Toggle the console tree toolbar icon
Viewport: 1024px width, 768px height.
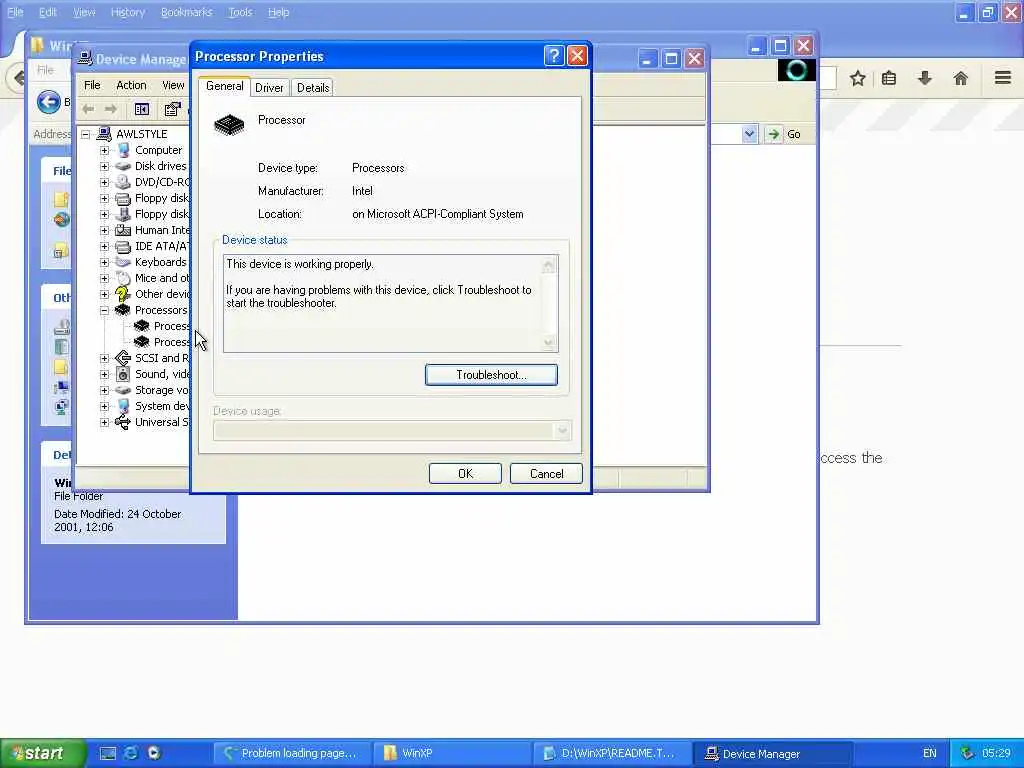[x=142, y=109]
